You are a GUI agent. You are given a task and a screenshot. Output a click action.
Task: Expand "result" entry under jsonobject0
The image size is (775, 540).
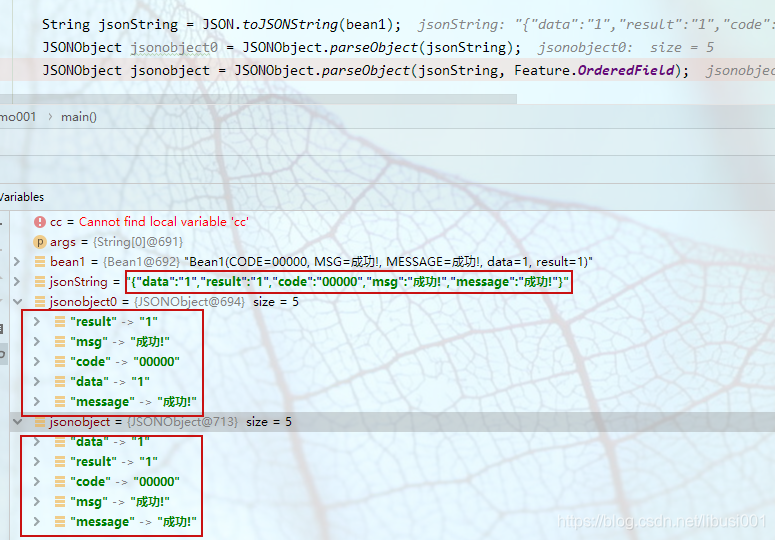click(x=37, y=322)
